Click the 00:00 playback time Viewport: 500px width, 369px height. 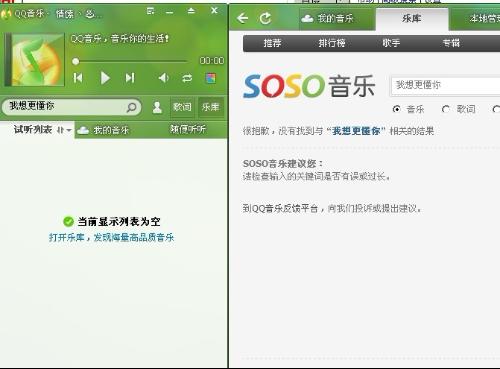(x=212, y=61)
